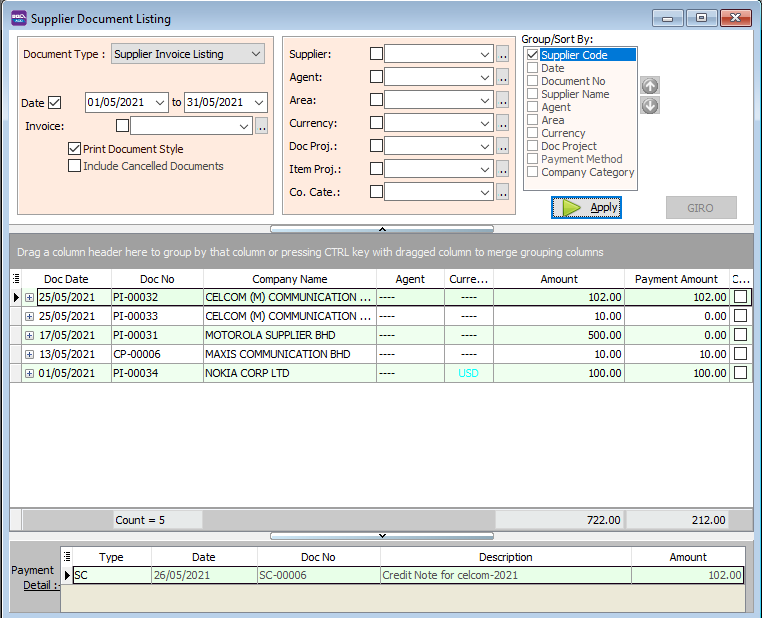The image size is (762, 618).
Task: Expand row PI-00032 plus icon
Action: 29,297
